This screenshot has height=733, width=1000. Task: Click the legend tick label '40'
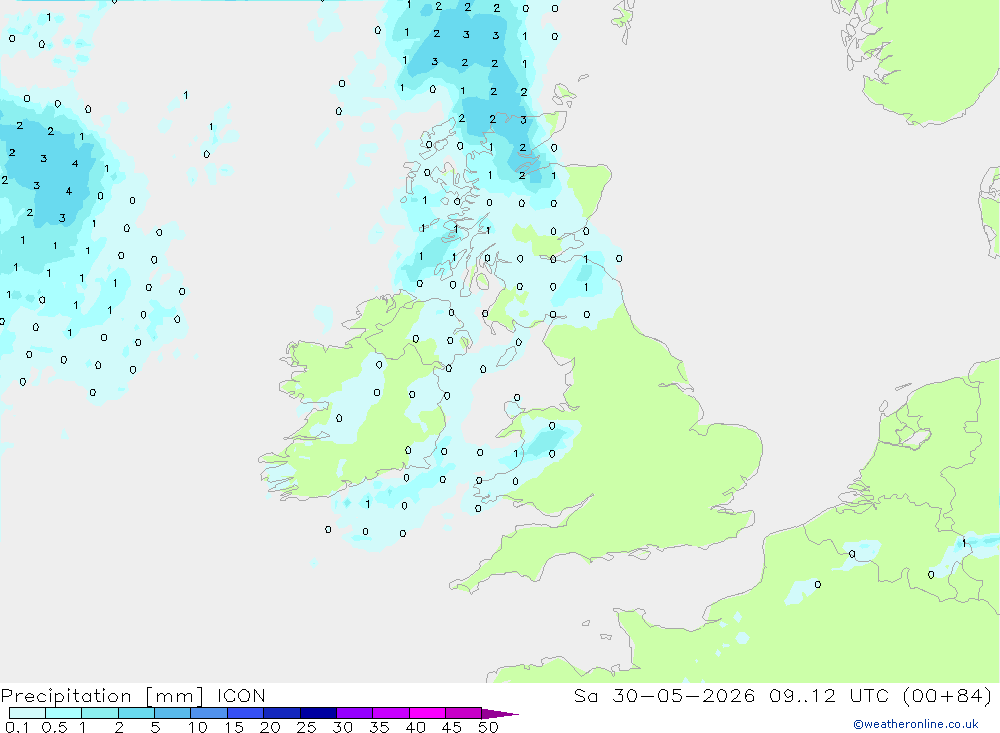(x=415, y=727)
